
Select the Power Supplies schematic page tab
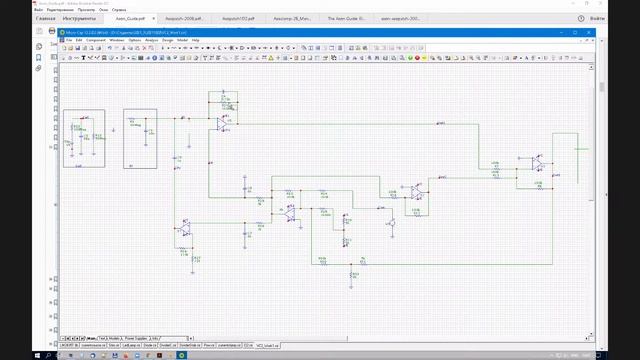click(x=135, y=338)
